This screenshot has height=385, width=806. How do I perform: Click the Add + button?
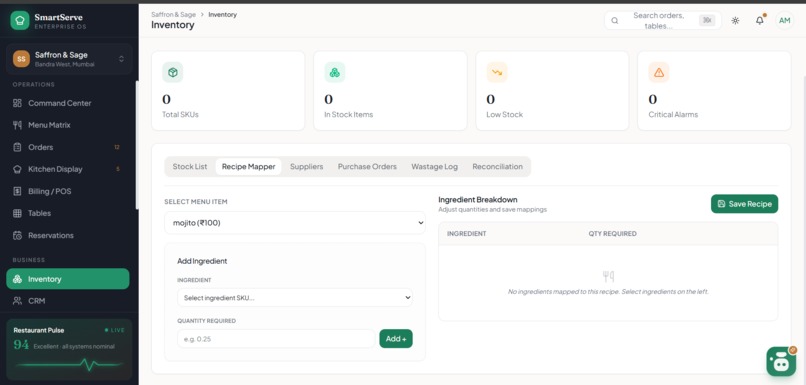pos(396,339)
